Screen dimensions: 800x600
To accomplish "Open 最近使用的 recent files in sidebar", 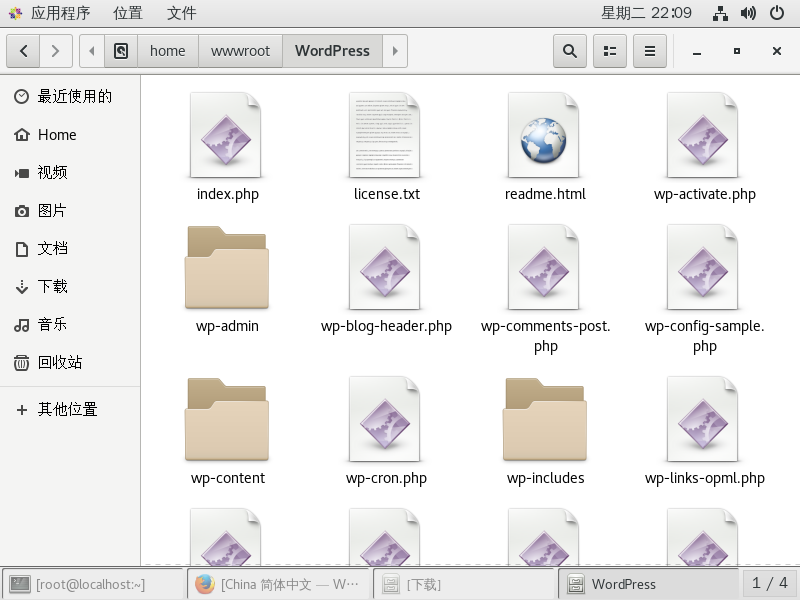I will point(70,96).
